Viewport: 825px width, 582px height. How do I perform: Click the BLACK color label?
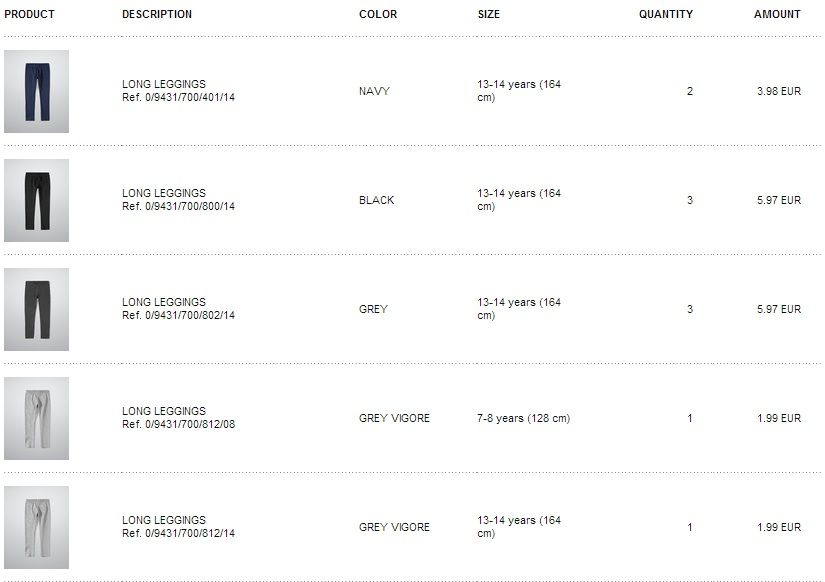click(377, 201)
